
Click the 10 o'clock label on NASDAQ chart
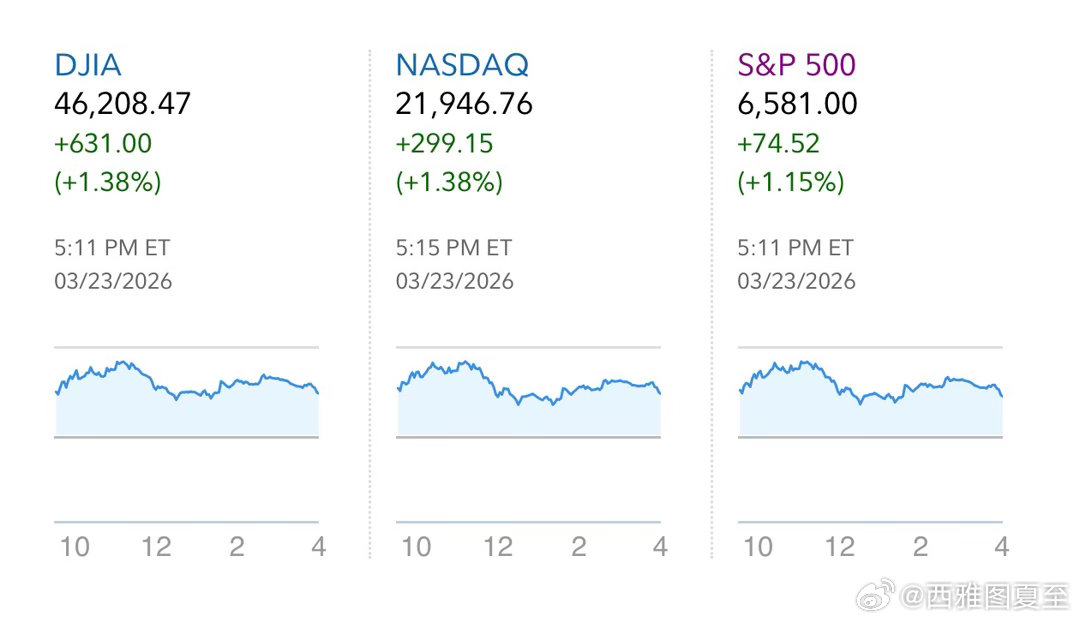[416, 547]
